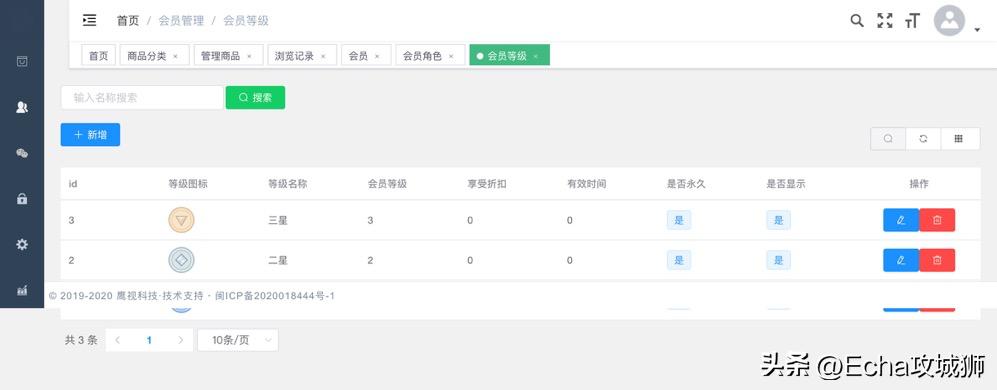
Task: Select page 1 in pagination
Action: click(x=149, y=340)
